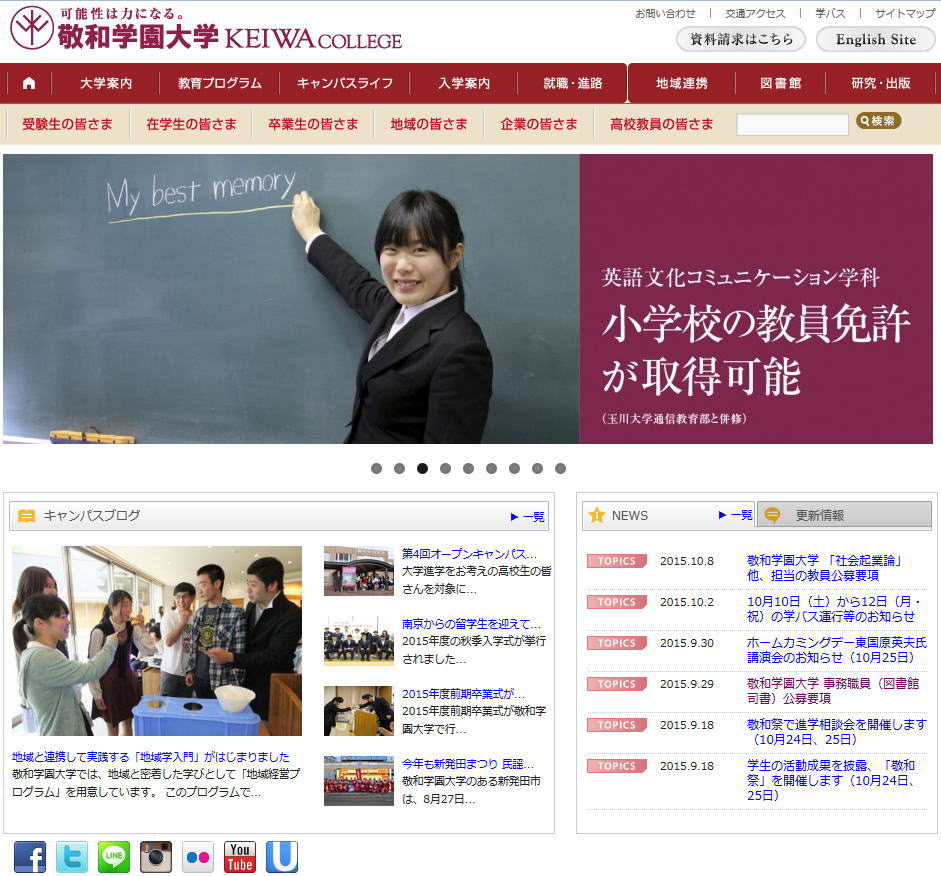Expand the NEWS 一覧 list link
Image resolution: width=941 pixels, height=876 pixels.
tap(736, 515)
